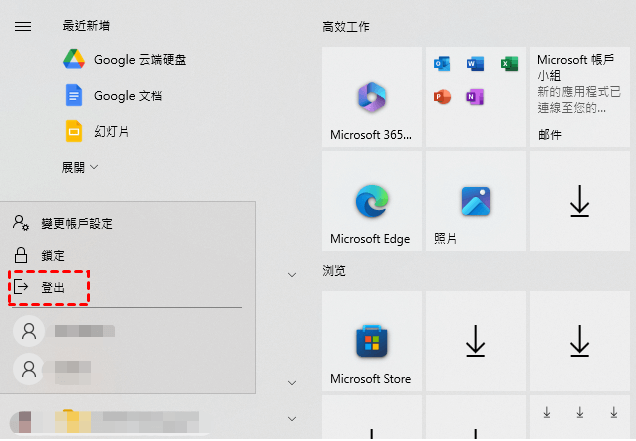Open Microsoft 365 tile
Screen dimensions: 636x441
[x=372, y=97]
